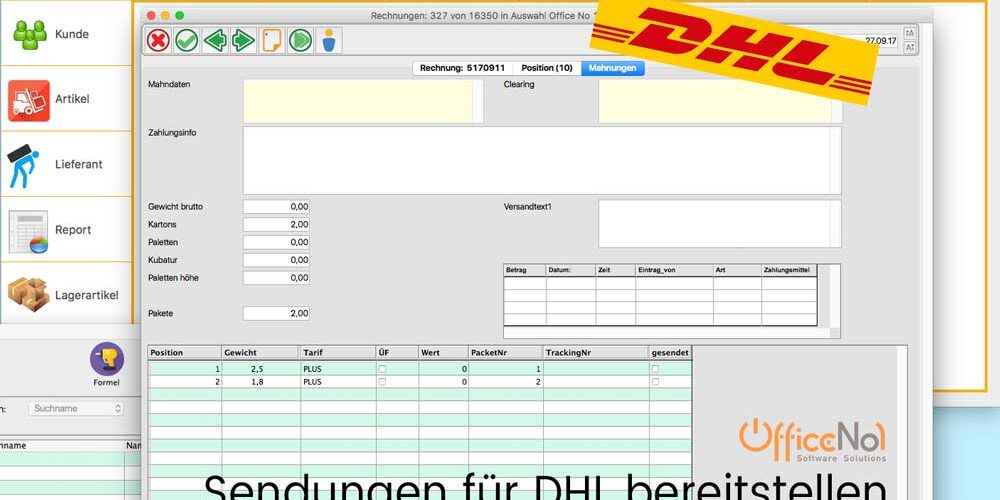Click the Zahlungsinfo field scrollbar
Screen dimensions: 1000x500
[x=835, y=160]
